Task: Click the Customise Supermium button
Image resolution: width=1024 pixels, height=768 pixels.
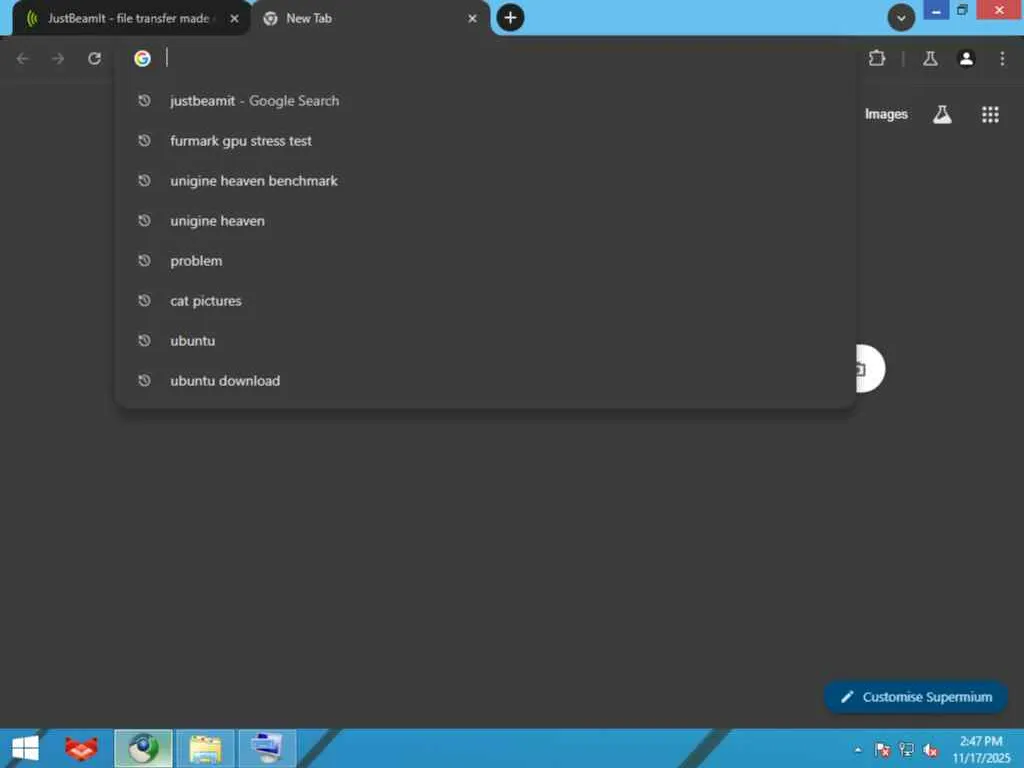Action: [x=916, y=697]
